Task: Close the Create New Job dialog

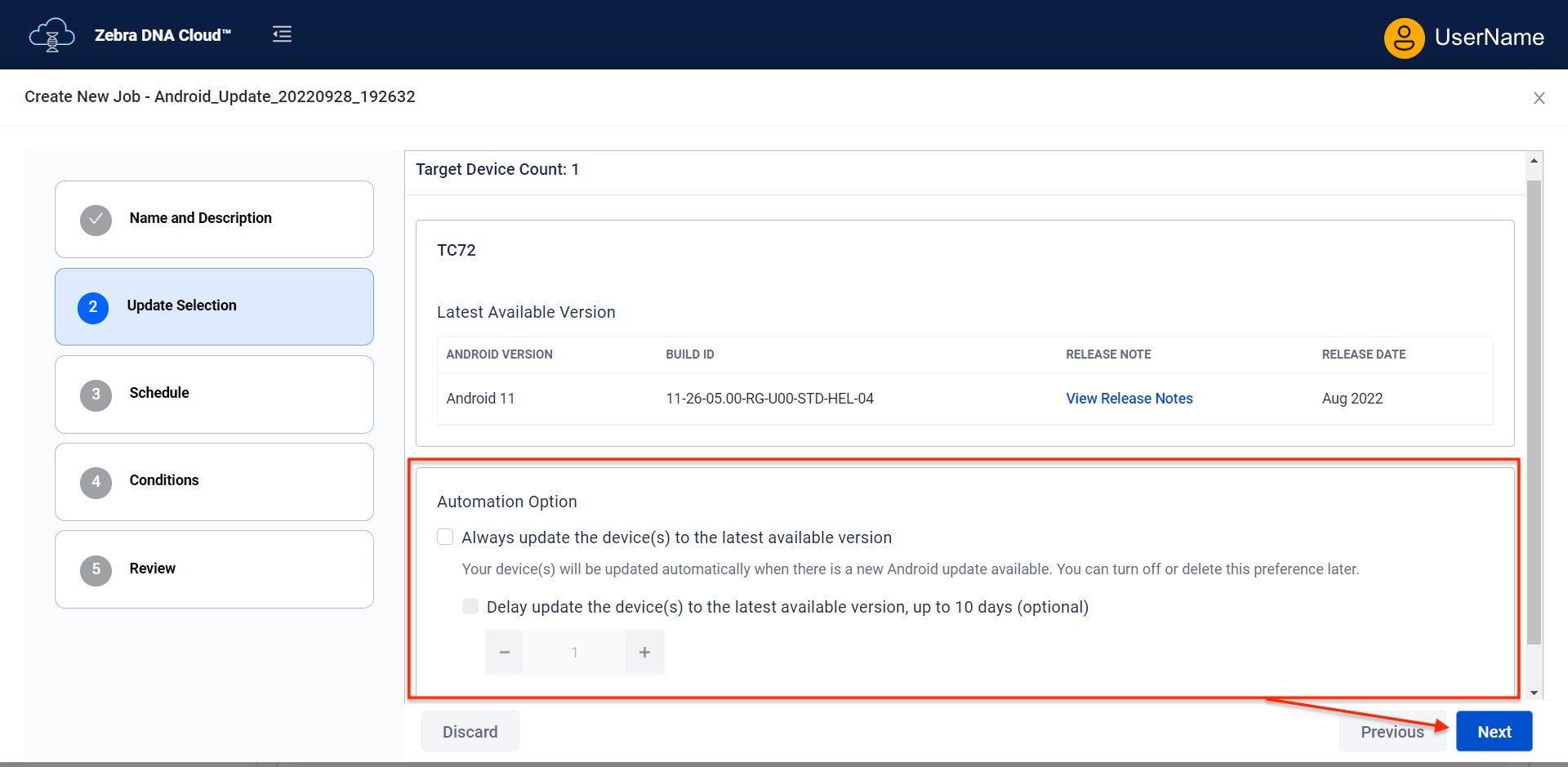Action: 1539,98
